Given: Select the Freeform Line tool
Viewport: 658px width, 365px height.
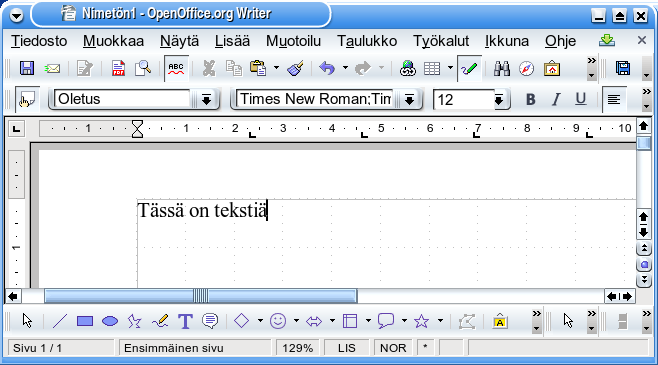Looking at the screenshot, I should (x=160, y=321).
